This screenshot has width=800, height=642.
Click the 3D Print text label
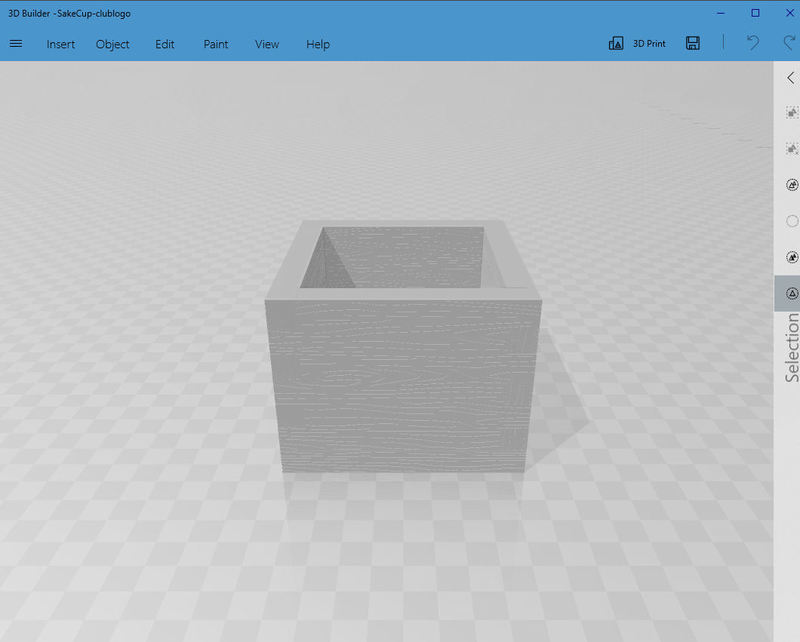pos(649,44)
